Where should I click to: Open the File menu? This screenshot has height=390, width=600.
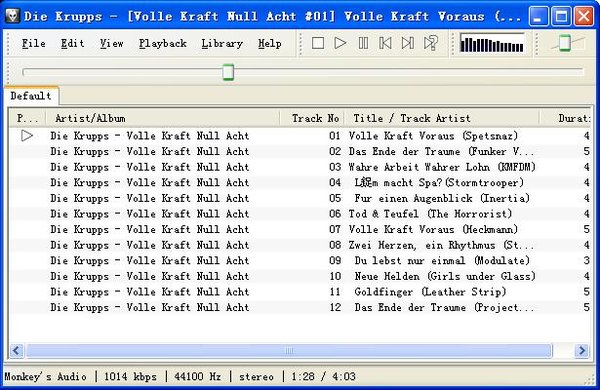tap(33, 44)
